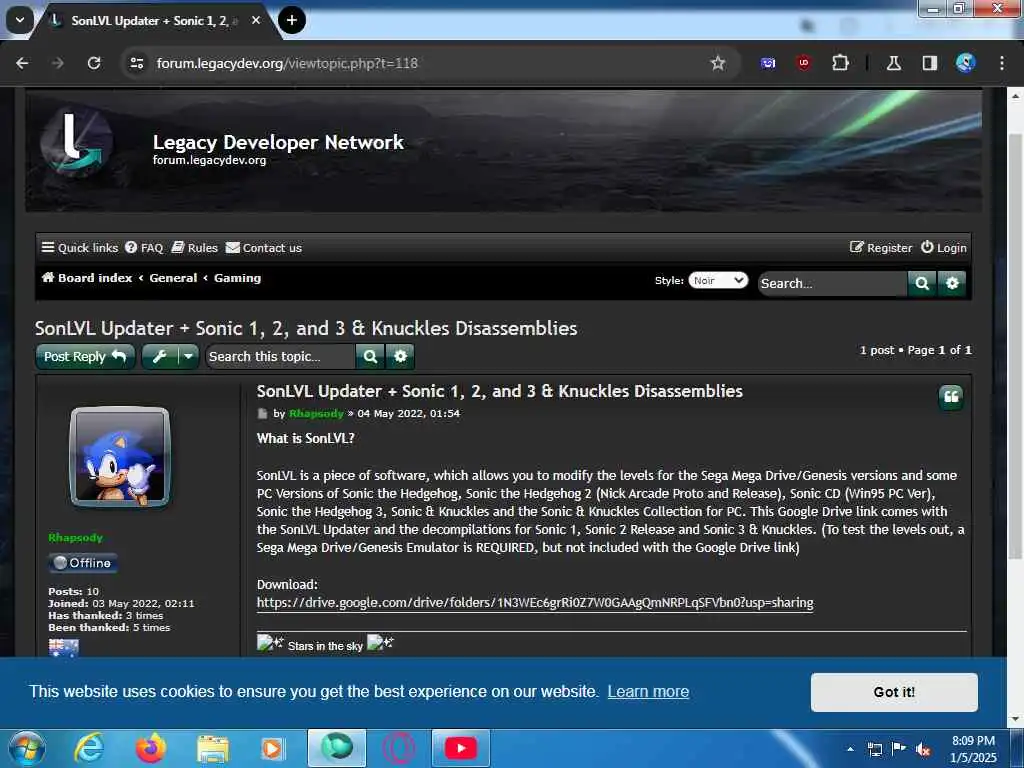This screenshot has width=1024, height=768.
Task: Open a new browser tab
Action: click(x=292, y=20)
